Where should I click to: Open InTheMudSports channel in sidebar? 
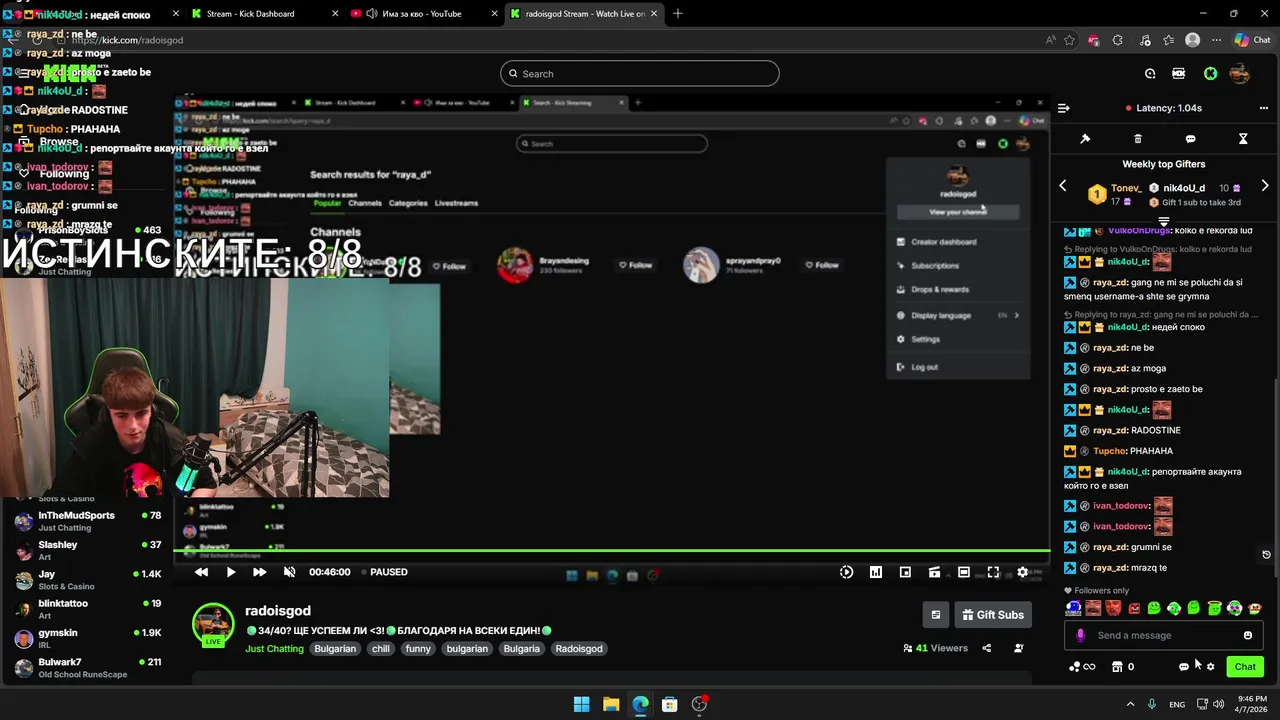coord(87,521)
